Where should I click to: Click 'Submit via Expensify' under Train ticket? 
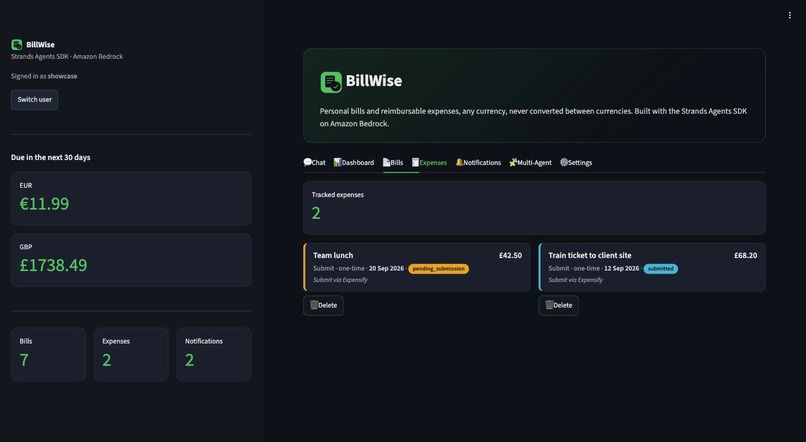pyautogui.click(x=576, y=280)
